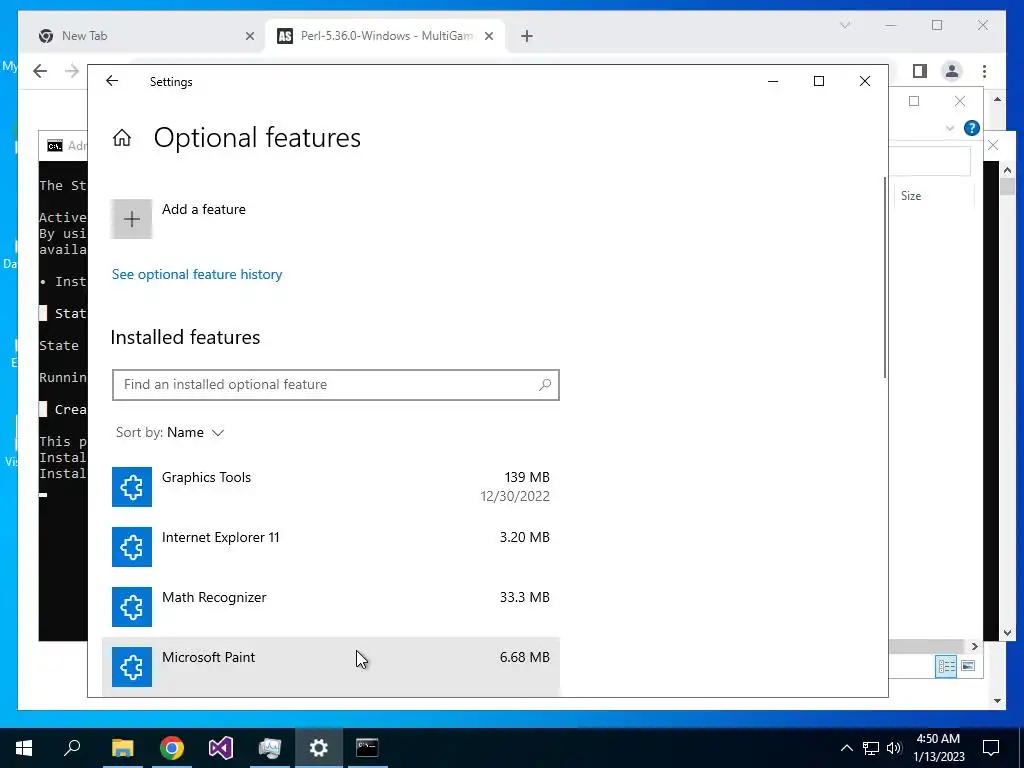Click the Optional features heading
Screen dimensions: 1024x768
click(x=257, y=138)
